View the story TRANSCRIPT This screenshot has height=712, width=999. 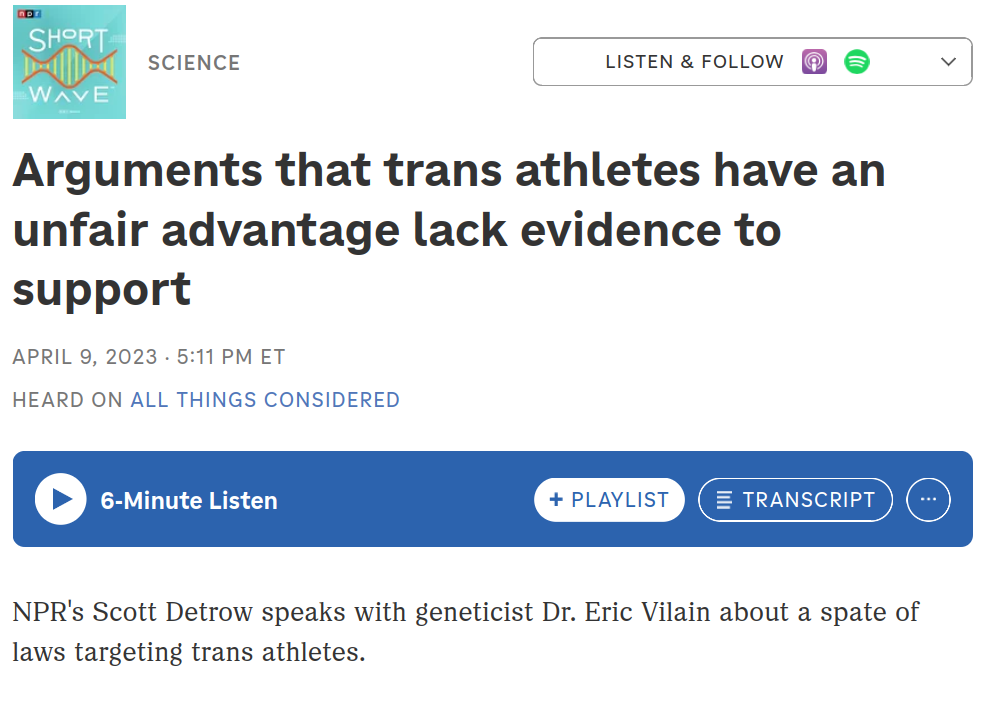[795, 499]
